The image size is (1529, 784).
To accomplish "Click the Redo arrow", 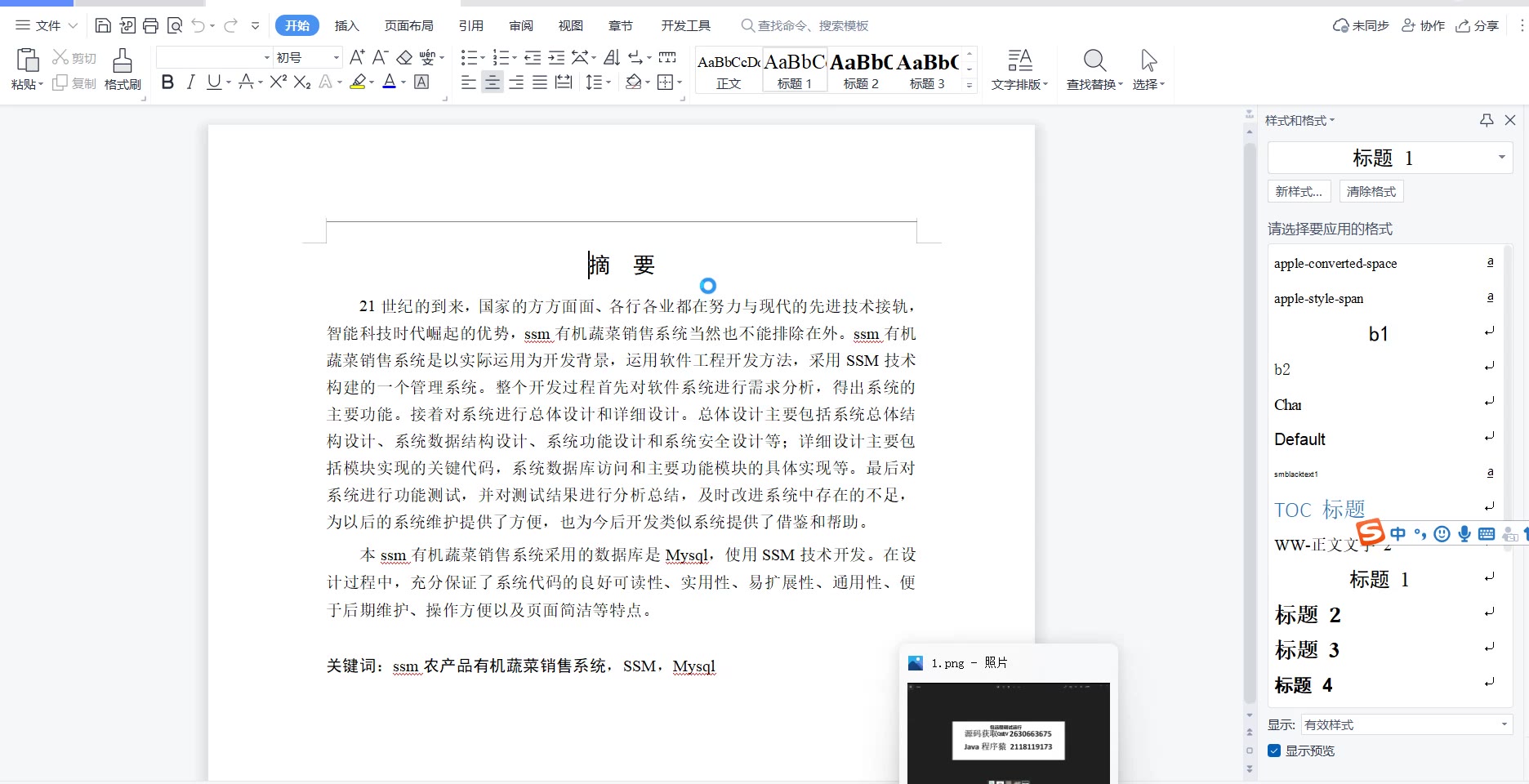I will [231, 25].
